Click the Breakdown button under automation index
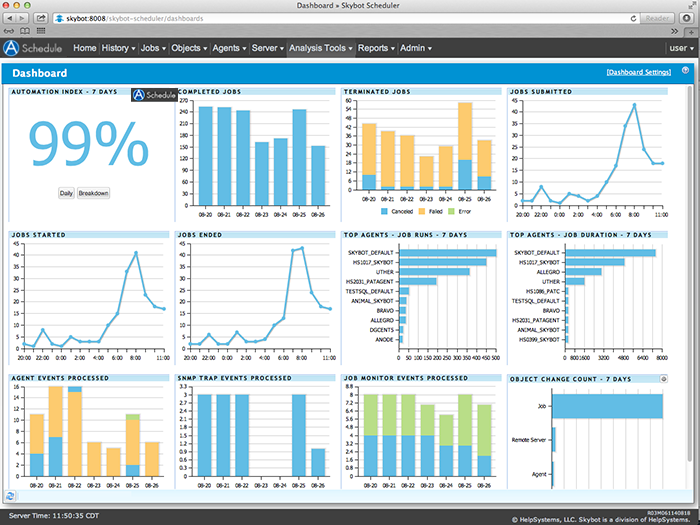The image size is (700, 525). coord(93,193)
